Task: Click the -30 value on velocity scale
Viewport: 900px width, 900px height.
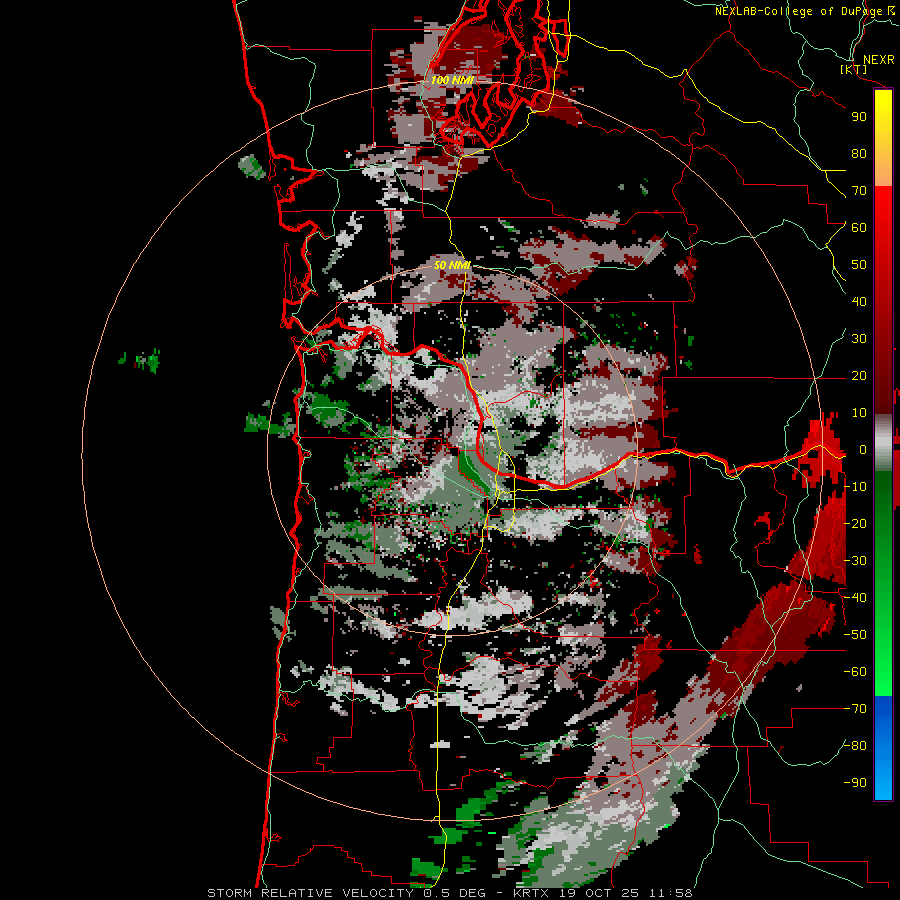Action: [x=855, y=561]
